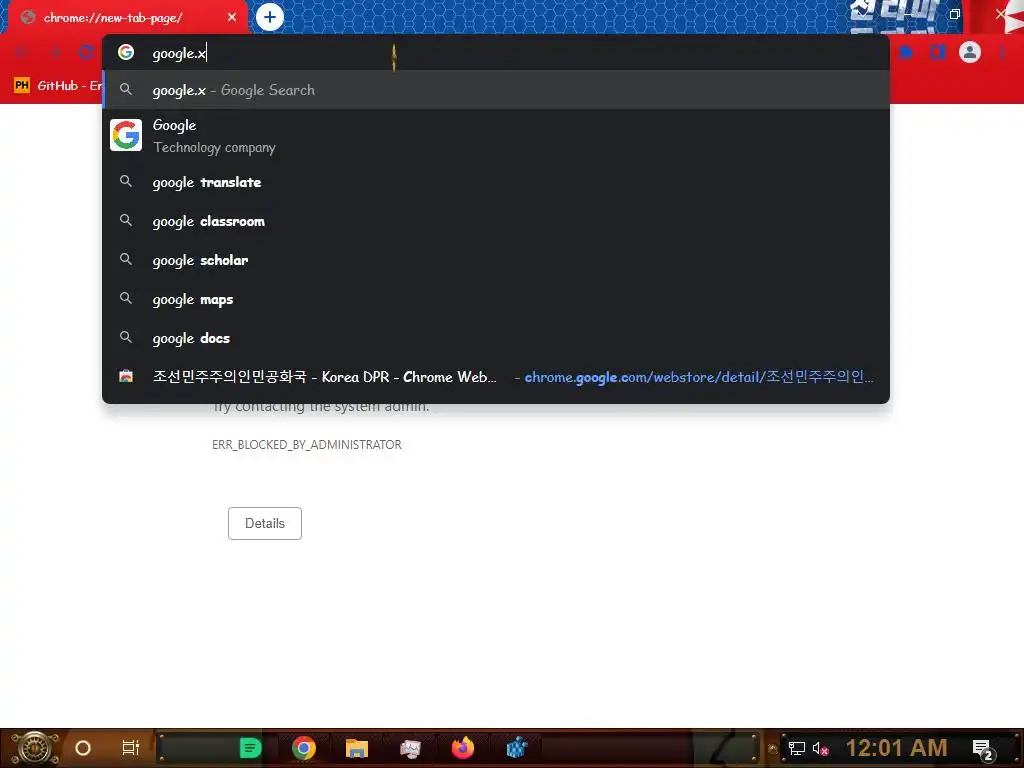Image resolution: width=1024 pixels, height=768 pixels.
Task: Open blue cubes app on taskbar
Action: (517, 748)
